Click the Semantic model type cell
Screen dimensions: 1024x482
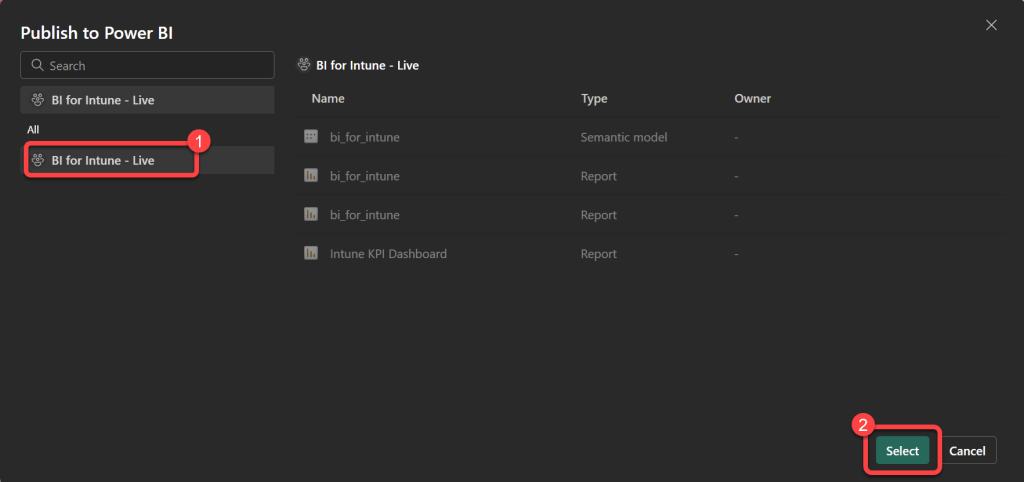[x=624, y=137]
